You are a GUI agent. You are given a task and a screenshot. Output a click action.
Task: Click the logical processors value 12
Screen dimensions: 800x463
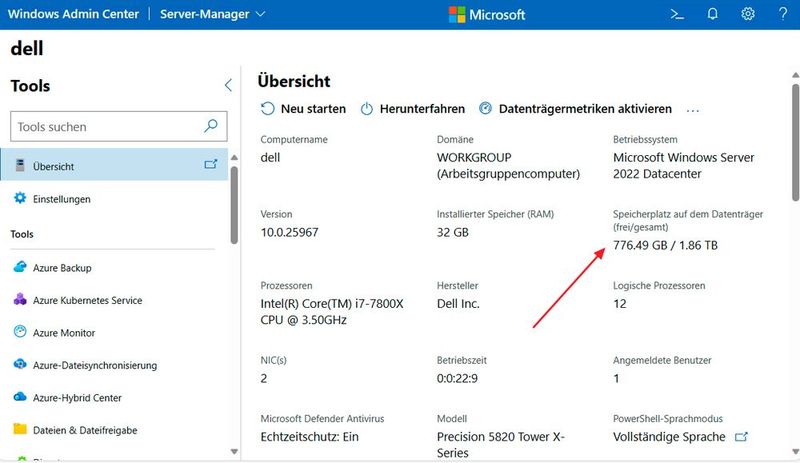[619, 304]
